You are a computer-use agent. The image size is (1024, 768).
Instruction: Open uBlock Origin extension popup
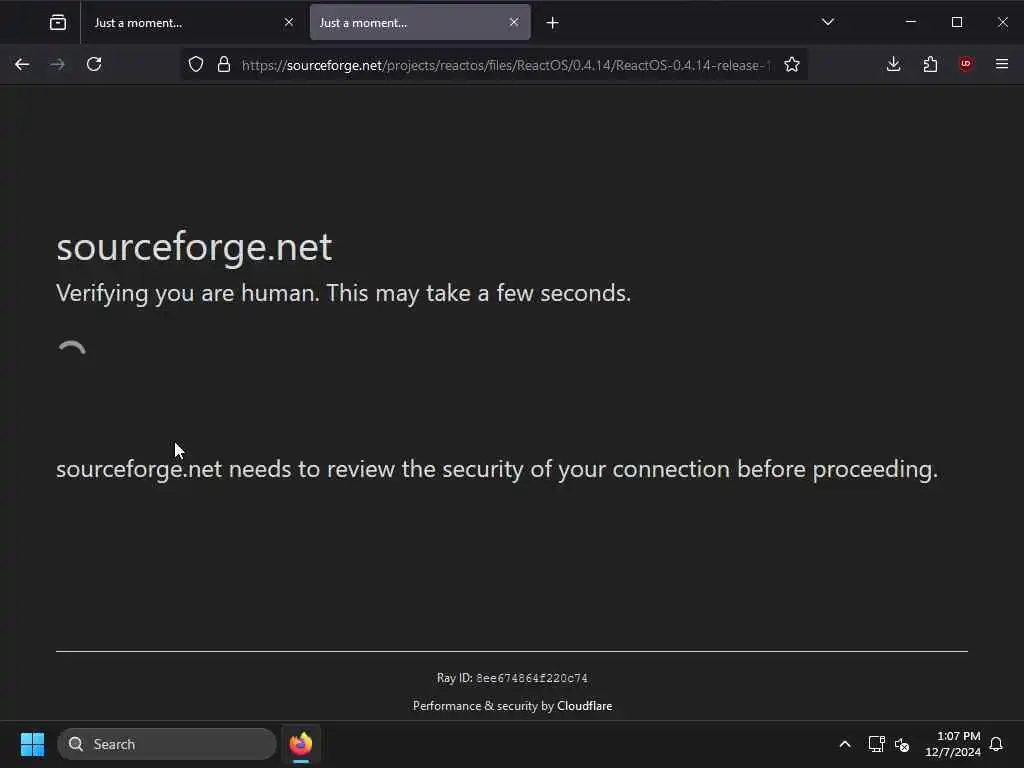966,64
